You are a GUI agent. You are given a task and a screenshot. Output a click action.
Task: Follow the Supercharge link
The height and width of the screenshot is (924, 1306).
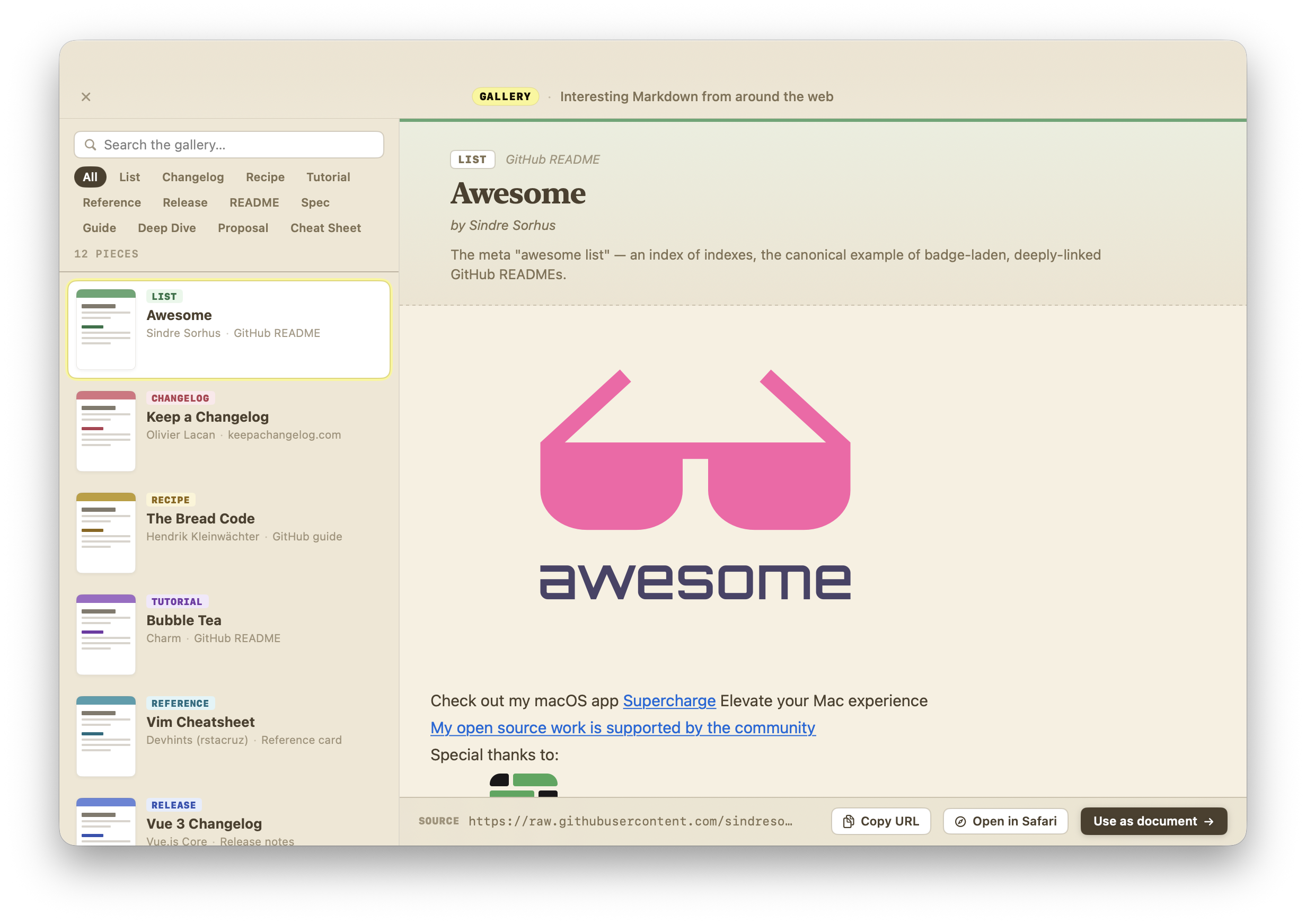(x=669, y=701)
